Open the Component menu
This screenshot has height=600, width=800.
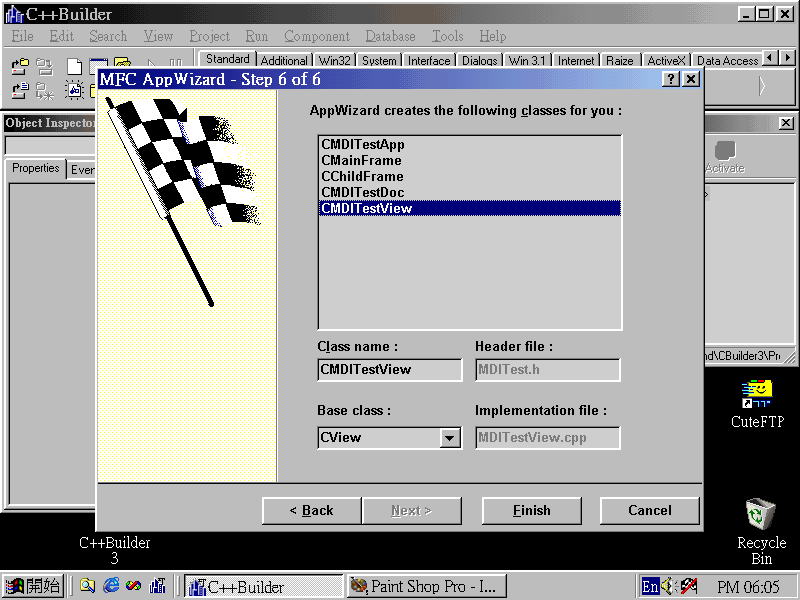click(317, 36)
